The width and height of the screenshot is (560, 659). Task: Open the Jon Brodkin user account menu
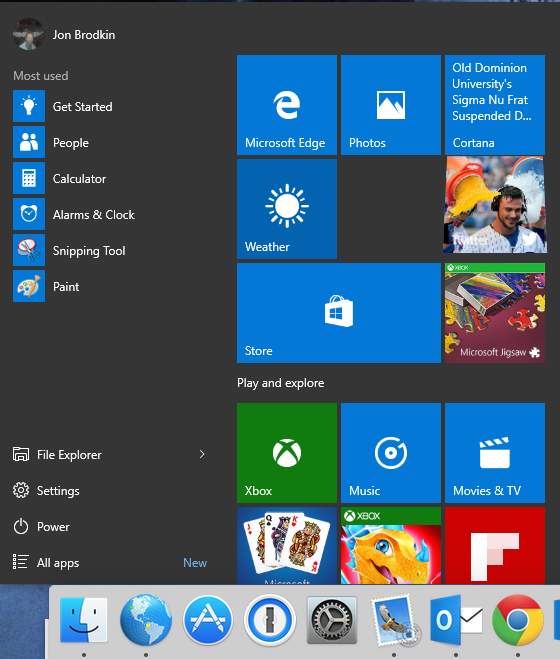click(64, 34)
